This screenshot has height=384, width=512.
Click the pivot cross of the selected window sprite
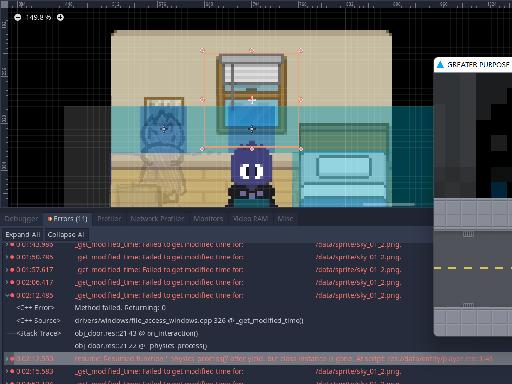click(252, 100)
